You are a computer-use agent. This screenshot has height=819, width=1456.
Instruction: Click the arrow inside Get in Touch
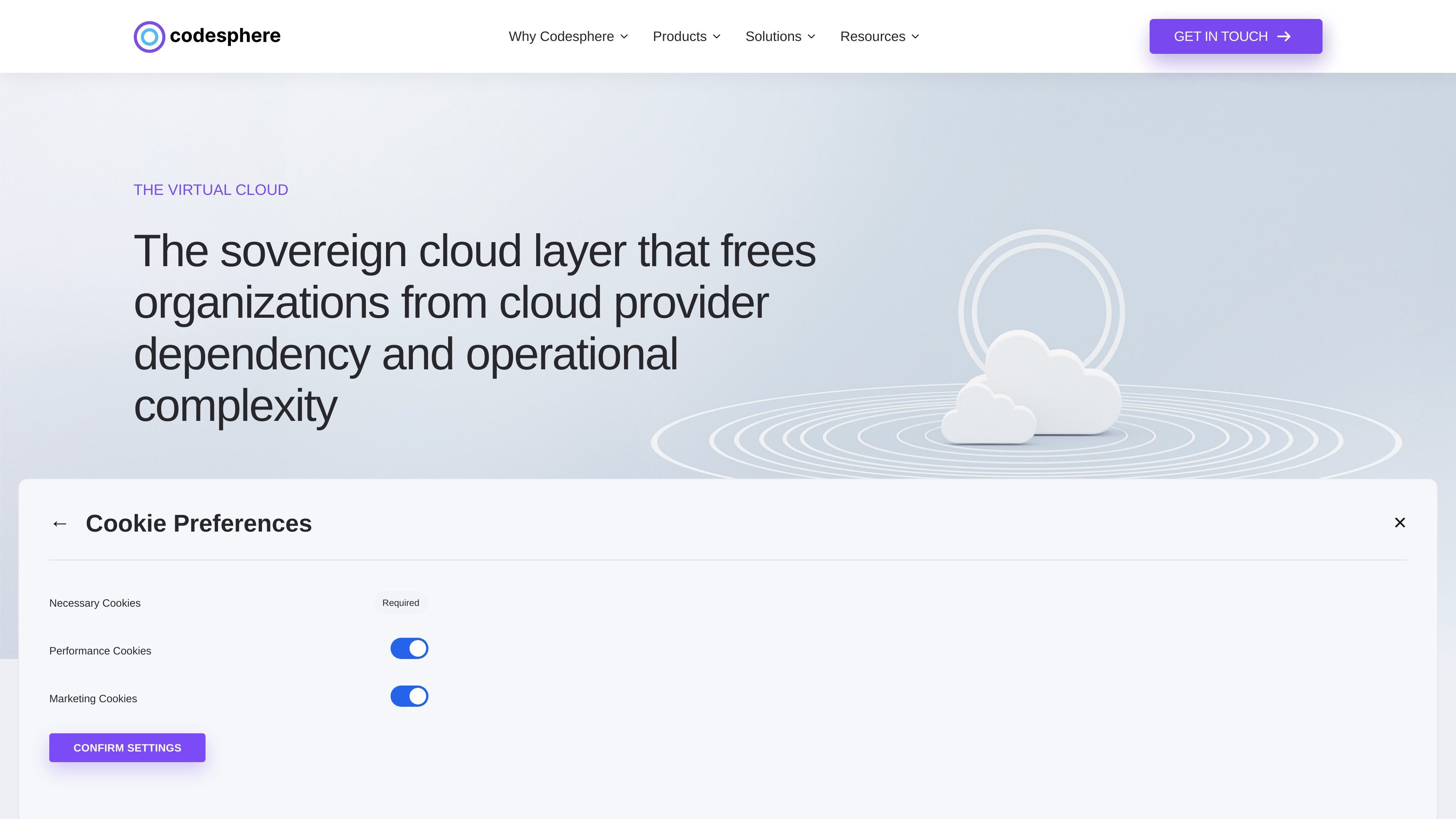pyautogui.click(x=1284, y=36)
